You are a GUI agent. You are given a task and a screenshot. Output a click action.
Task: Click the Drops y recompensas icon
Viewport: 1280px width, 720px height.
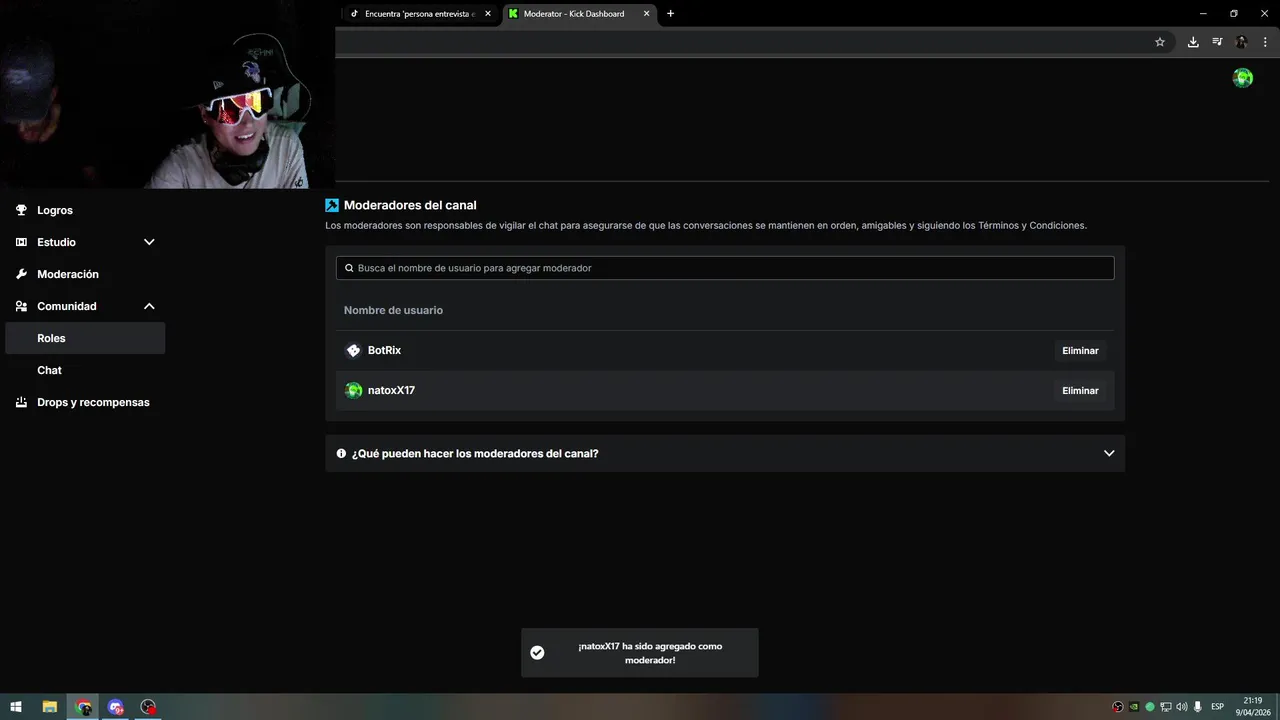[21, 402]
